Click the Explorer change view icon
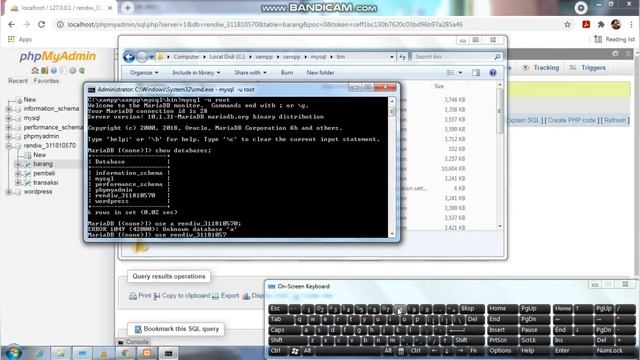Image resolution: width=640 pixels, height=360 pixels. (x=450, y=73)
